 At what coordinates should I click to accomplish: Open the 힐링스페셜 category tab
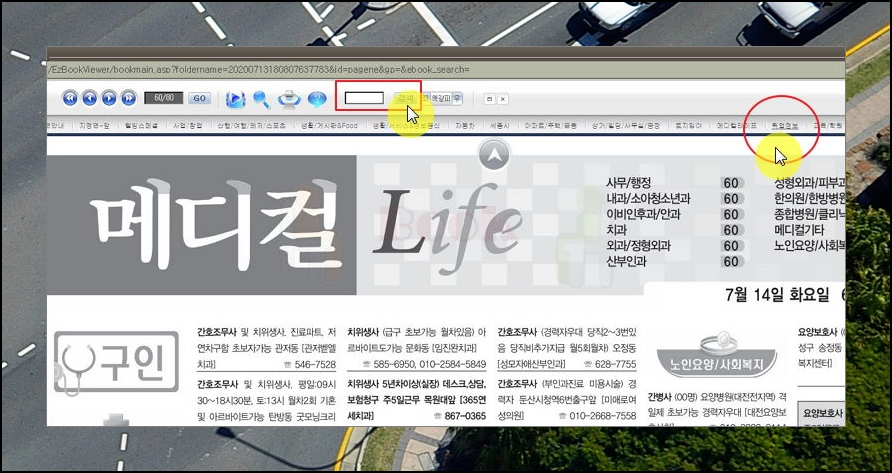click(x=141, y=125)
